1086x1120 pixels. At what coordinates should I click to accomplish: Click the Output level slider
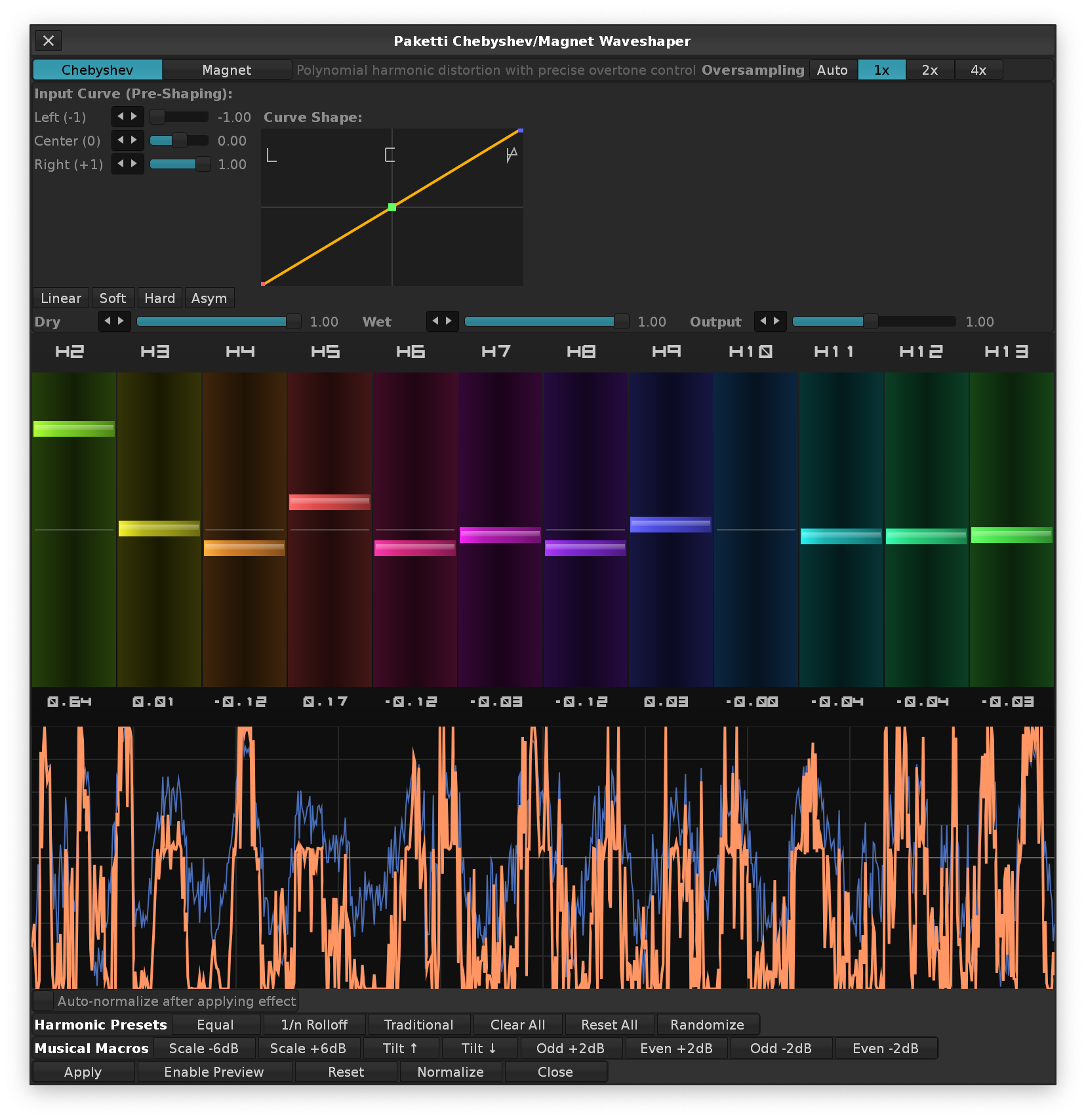coord(872,321)
